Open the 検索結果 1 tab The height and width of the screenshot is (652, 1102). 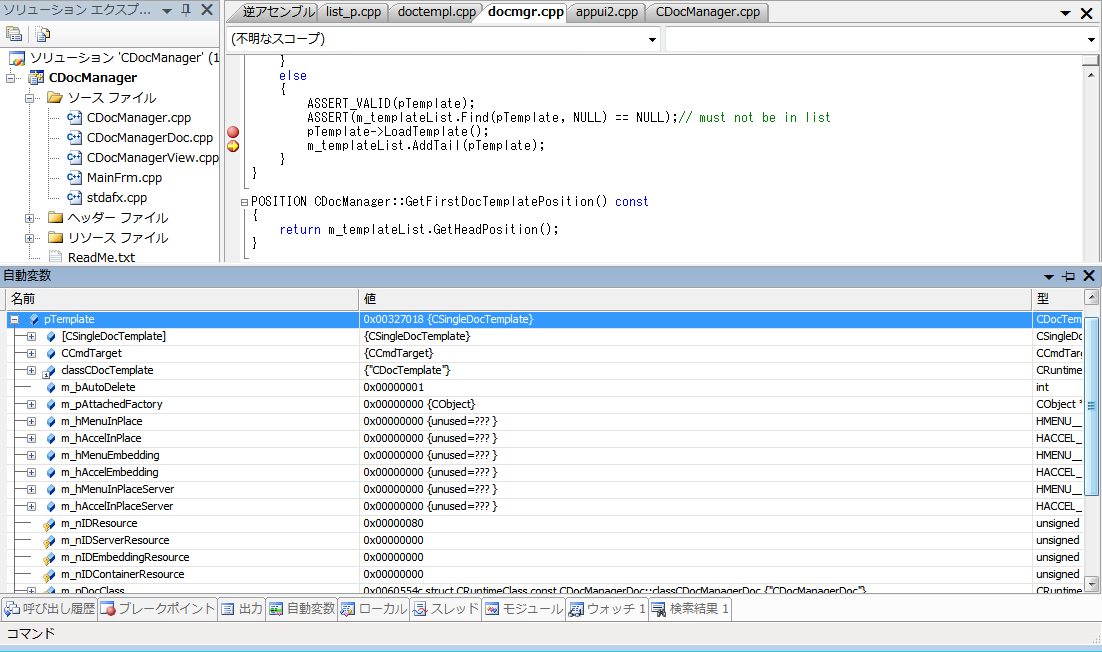tap(690, 608)
